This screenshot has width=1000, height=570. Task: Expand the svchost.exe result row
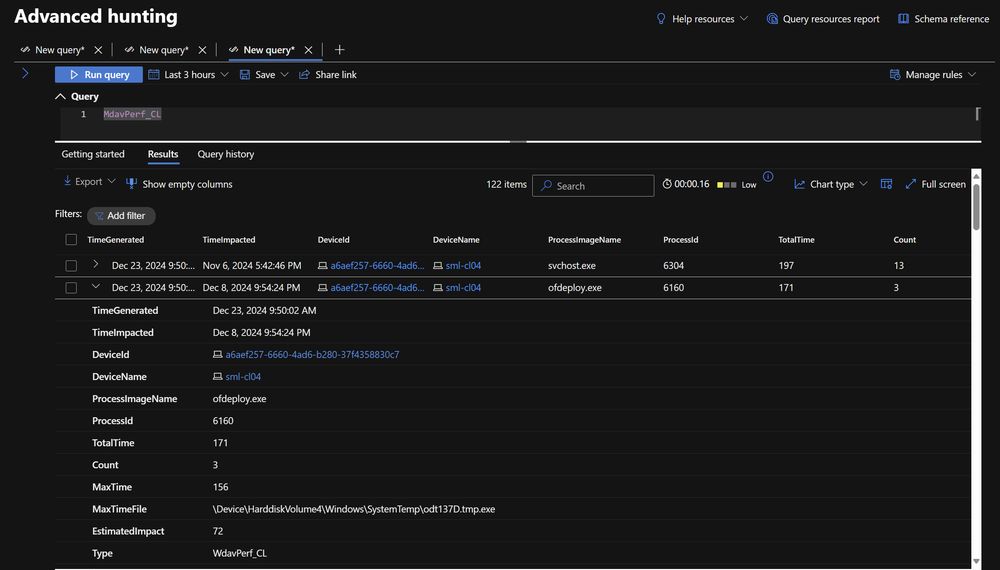pyautogui.click(x=96, y=264)
